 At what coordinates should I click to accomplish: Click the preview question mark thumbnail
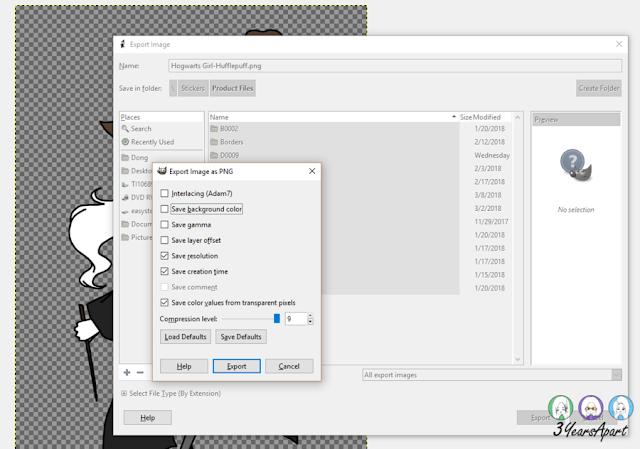[x=575, y=165]
